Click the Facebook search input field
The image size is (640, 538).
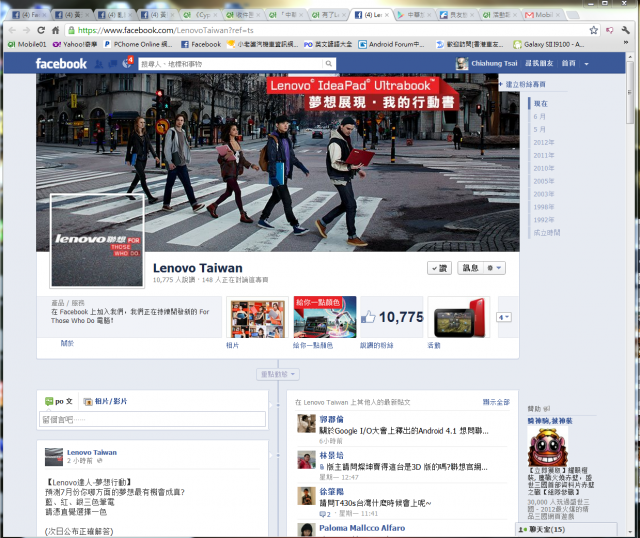(x=231, y=64)
